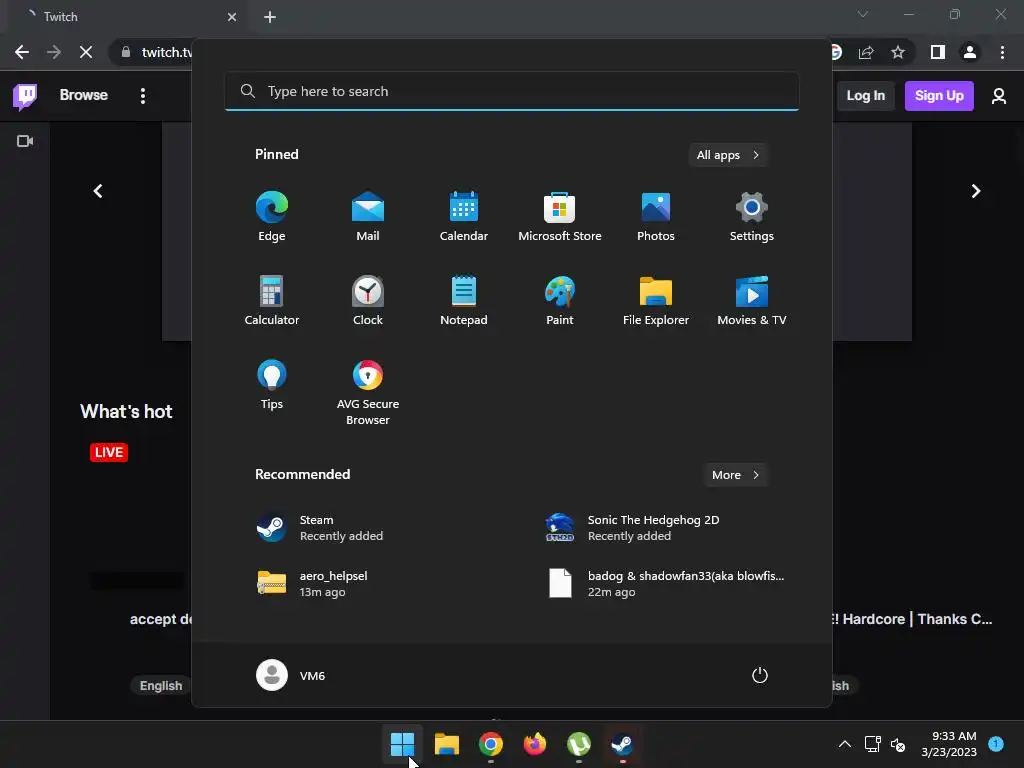Show hidden system tray icons
Viewport: 1024px width, 768px height.
844,744
